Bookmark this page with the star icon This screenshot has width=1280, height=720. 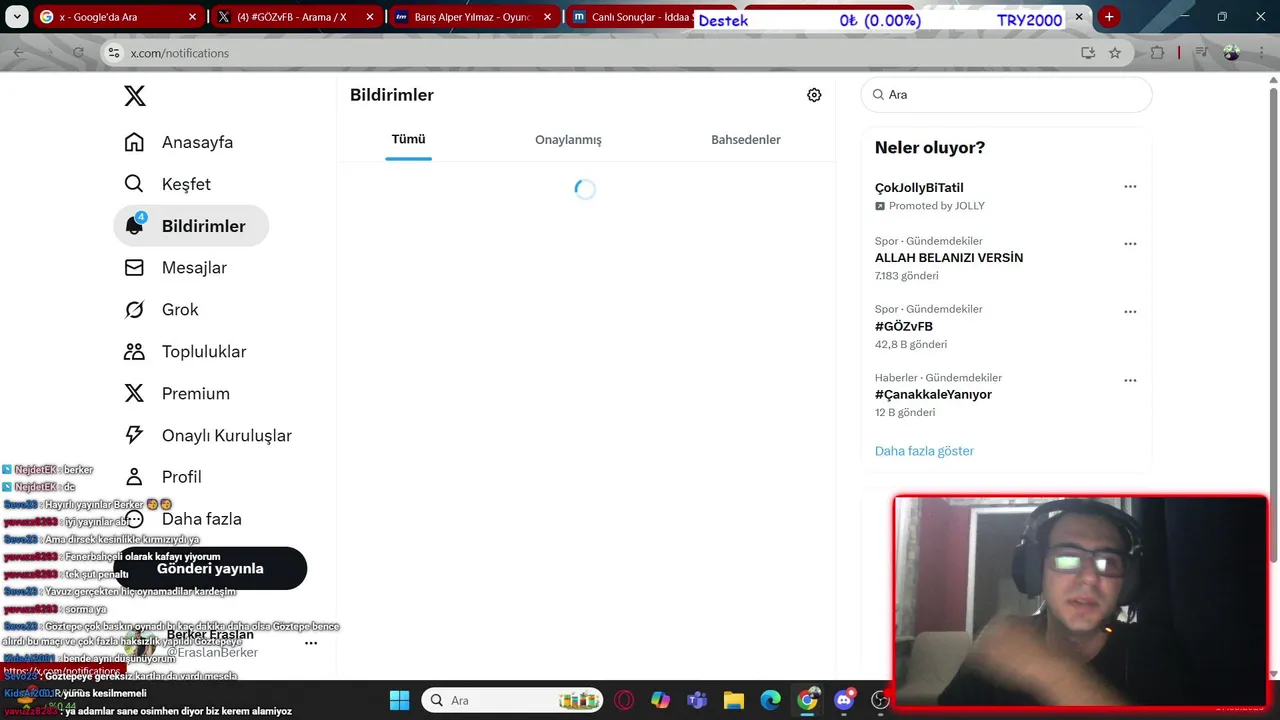[1115, 53]
